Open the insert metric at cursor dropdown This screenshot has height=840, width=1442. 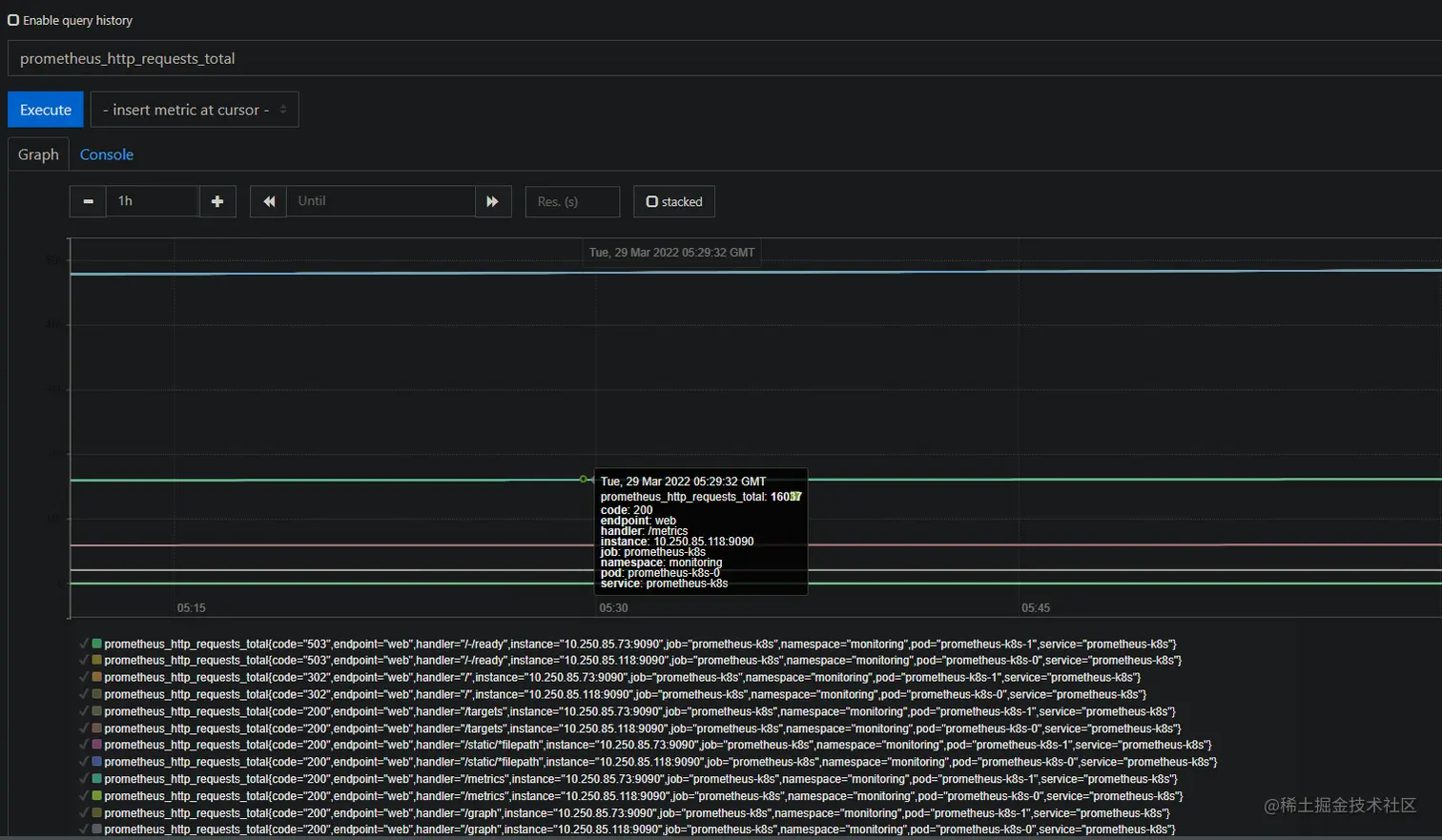[195, 110]
